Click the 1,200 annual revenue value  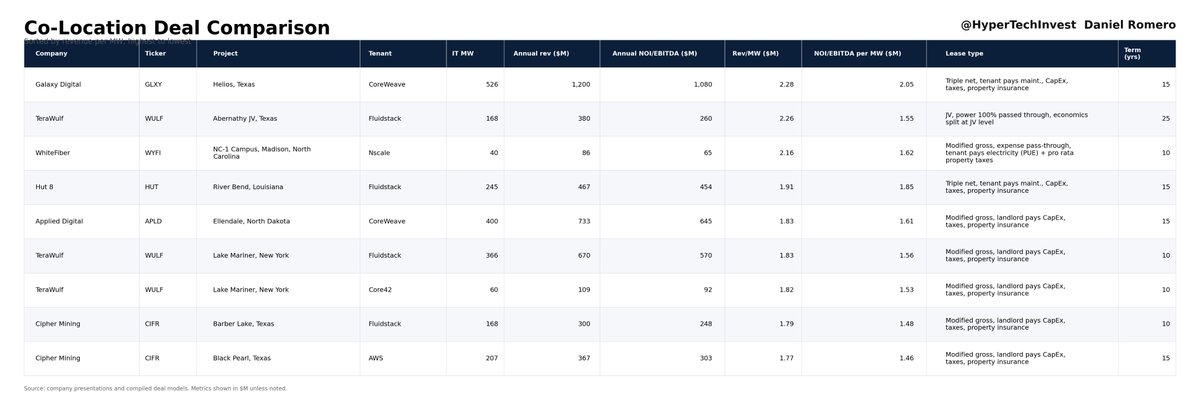pos(581,85)
